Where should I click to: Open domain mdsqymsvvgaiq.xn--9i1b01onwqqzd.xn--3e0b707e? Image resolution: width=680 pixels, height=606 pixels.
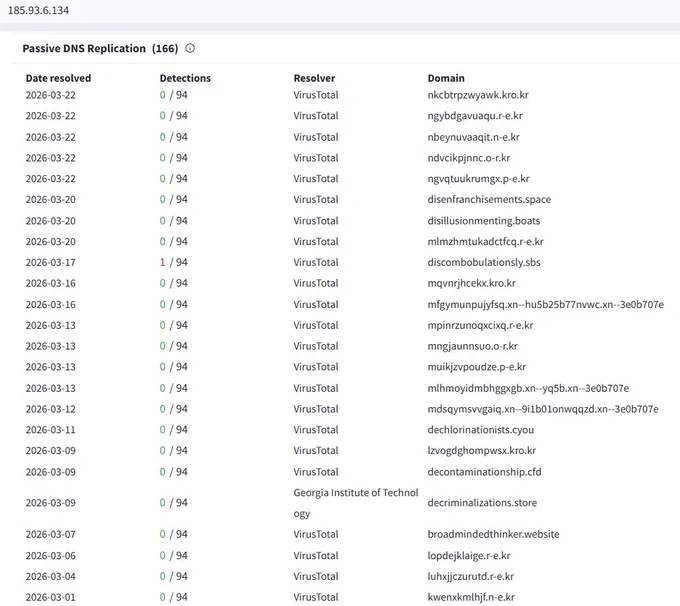(543, 409)
